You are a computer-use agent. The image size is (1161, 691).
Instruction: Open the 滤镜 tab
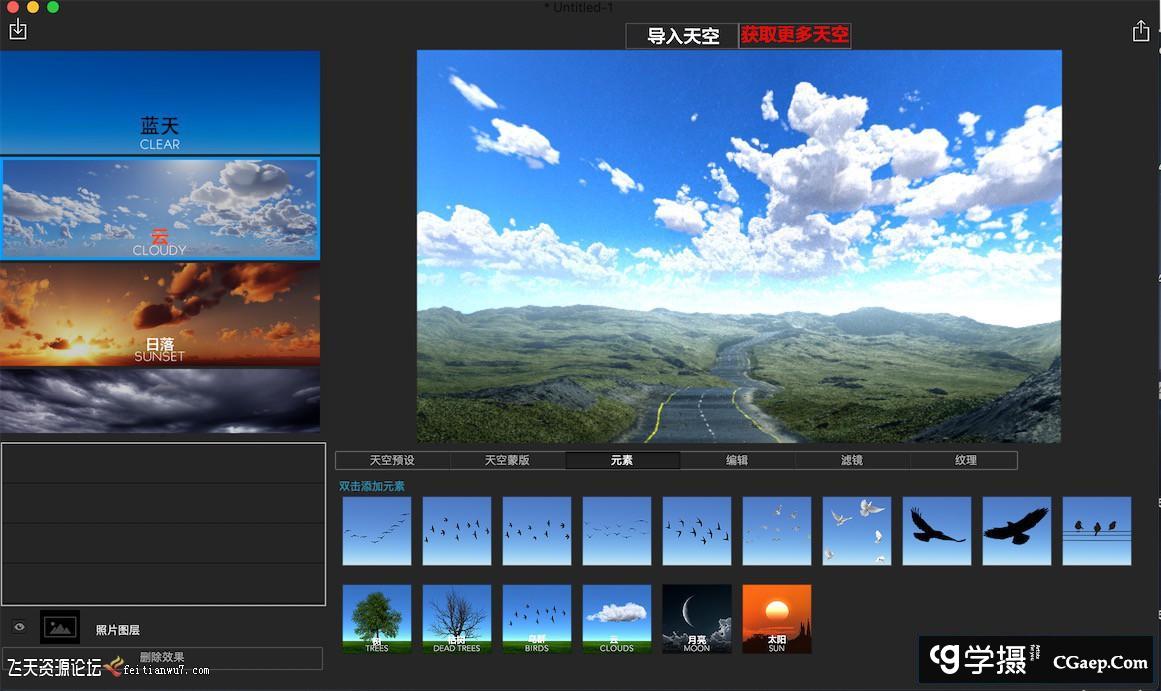click(x=851, y=459)
